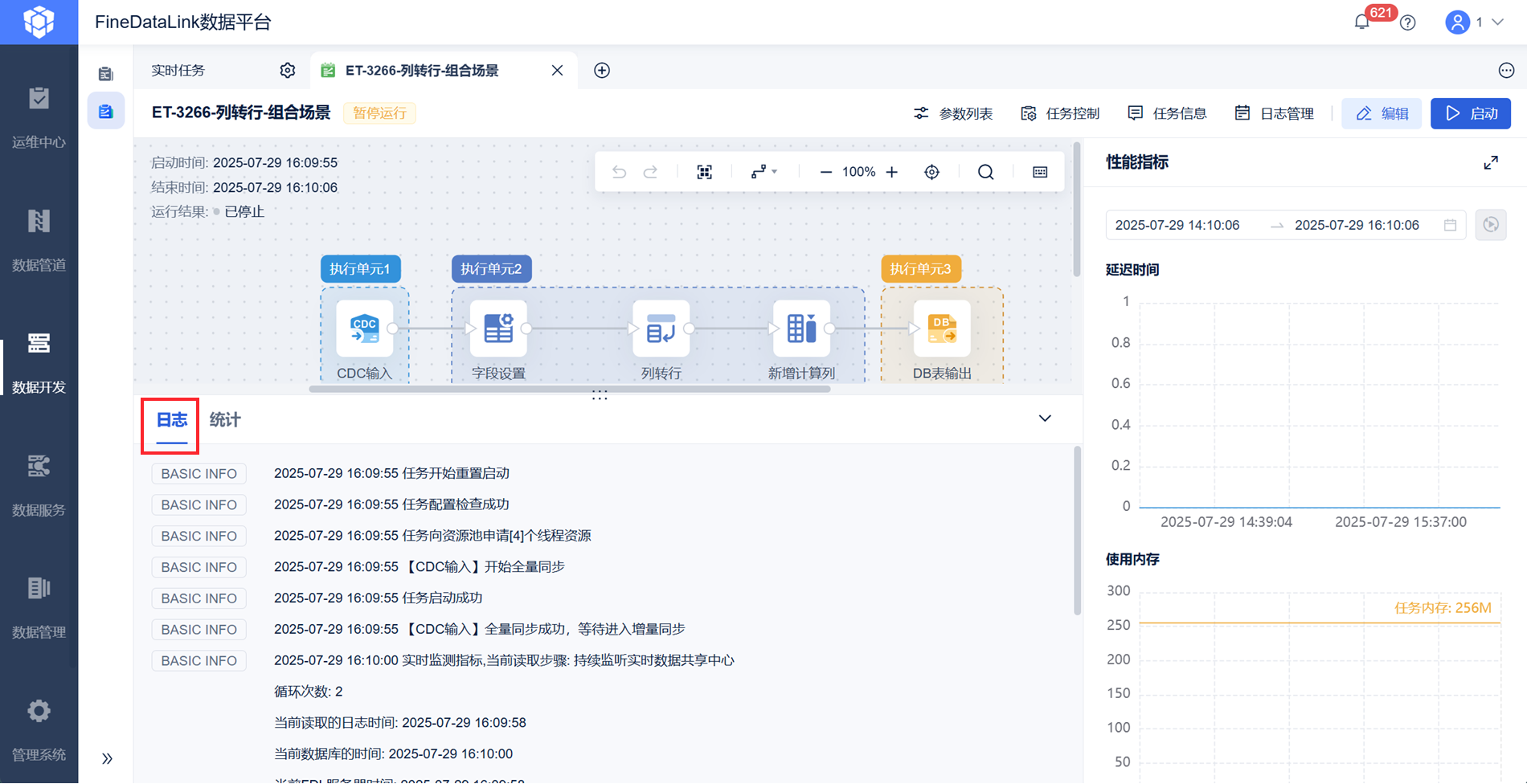Click the FineDataLink logo icon

coord(39,22)
